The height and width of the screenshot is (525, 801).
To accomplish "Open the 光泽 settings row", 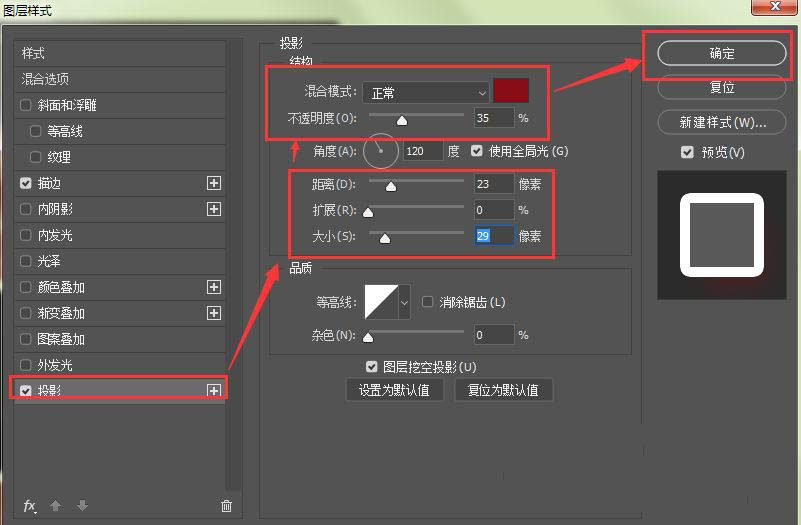I will (x=120, y=261).
